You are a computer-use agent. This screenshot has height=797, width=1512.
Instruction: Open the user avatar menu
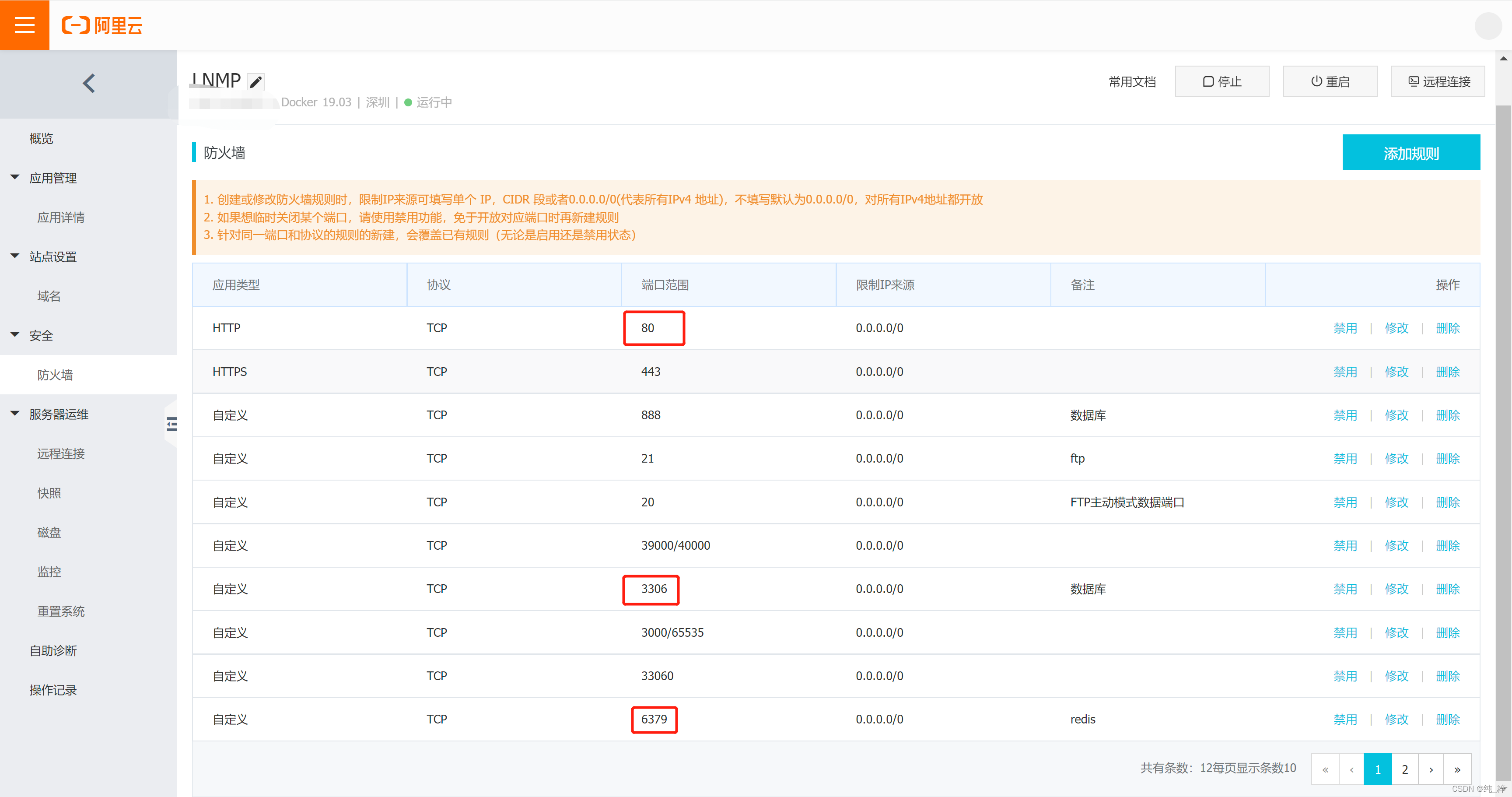coord(1488,25)
